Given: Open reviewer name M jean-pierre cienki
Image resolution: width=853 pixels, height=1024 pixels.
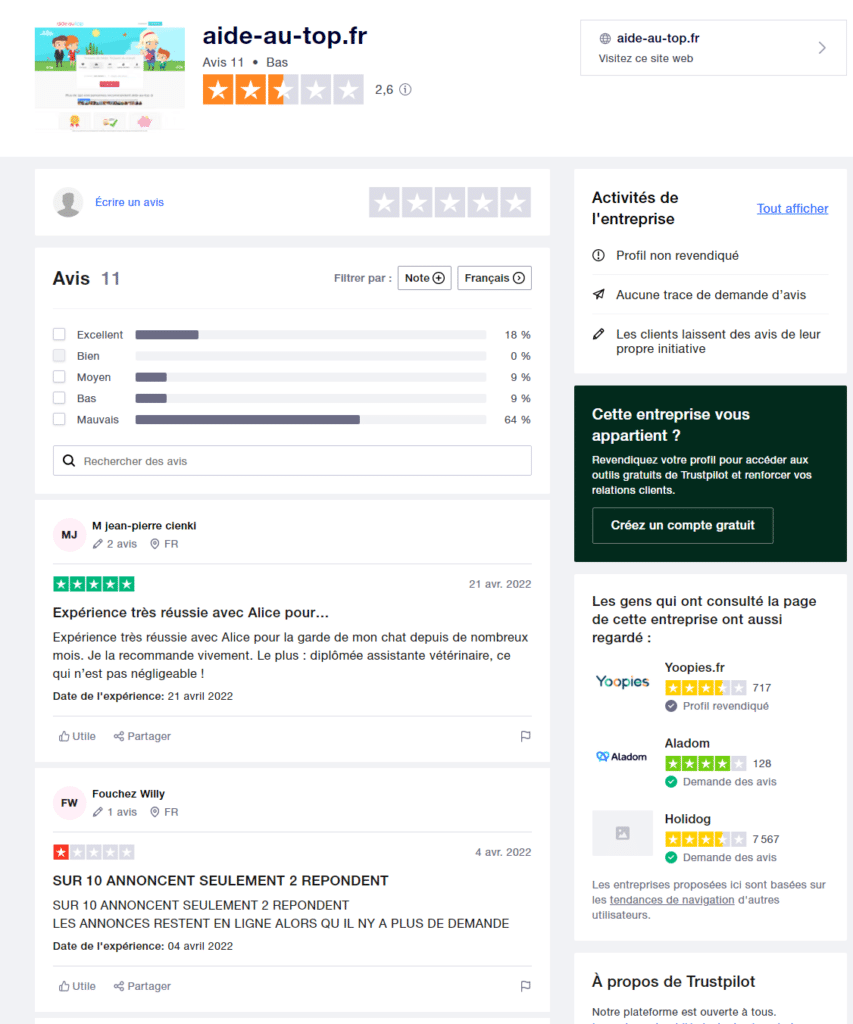Looking at the screenshot, I should (x=144, y=526).
